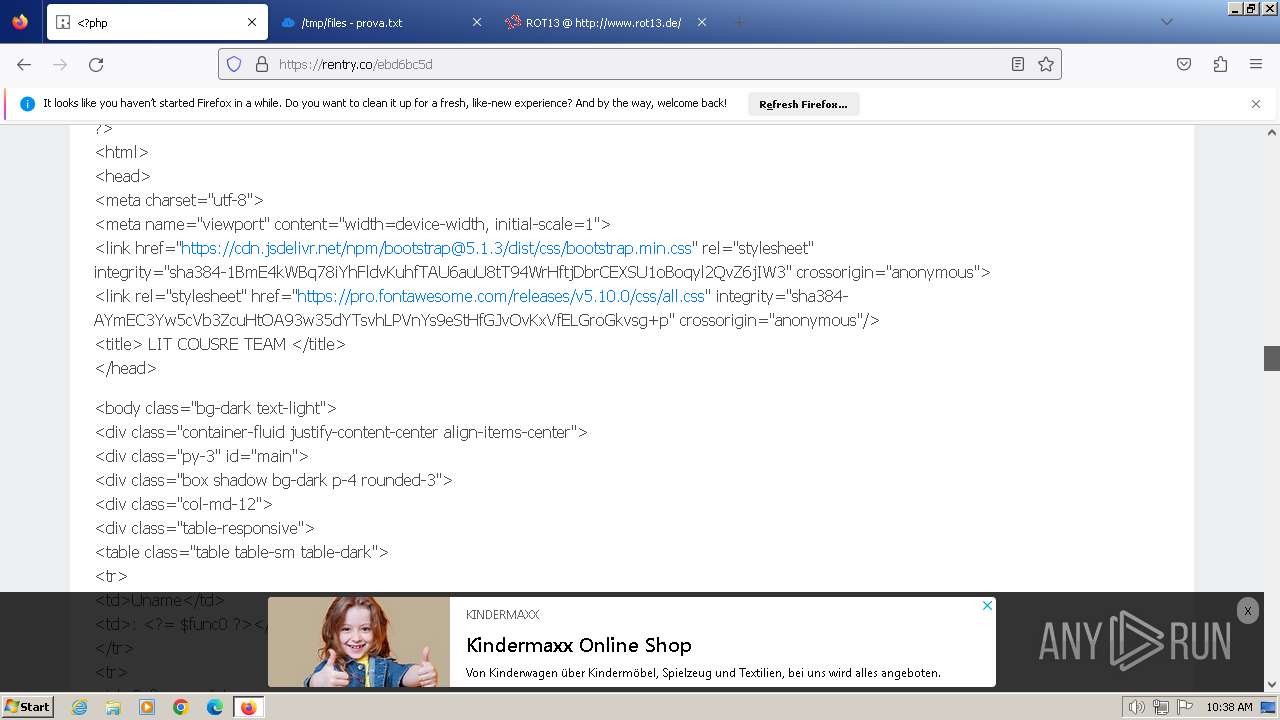The width and height of the screenshot is (1280, 720).
Task: Click the '<meta charset="utf-8">' line
Action: tap(179, 200)
